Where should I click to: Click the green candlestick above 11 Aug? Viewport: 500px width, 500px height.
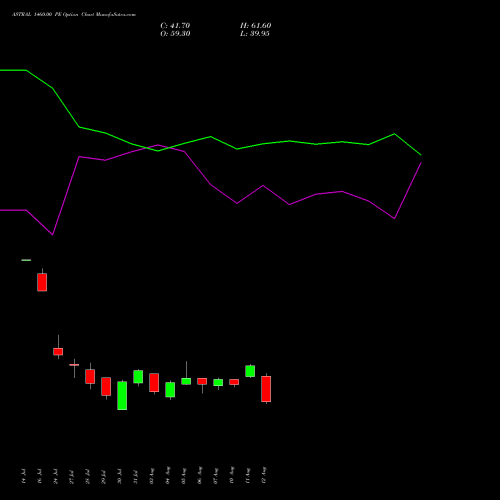point(250,371)
